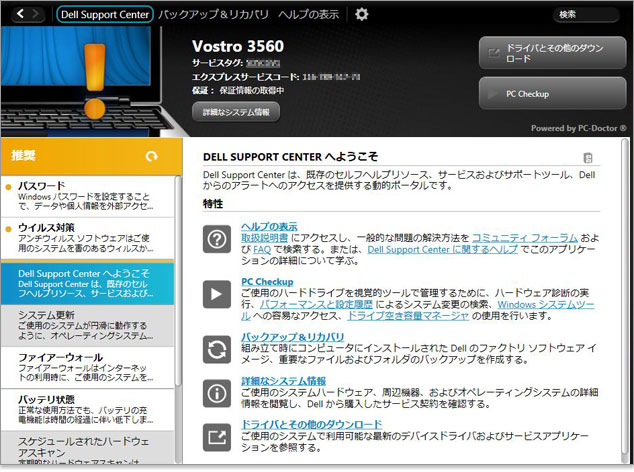Select the Dell Support Center tab
This screenshot has width=634, height=472.
click(x=105, y=15)
